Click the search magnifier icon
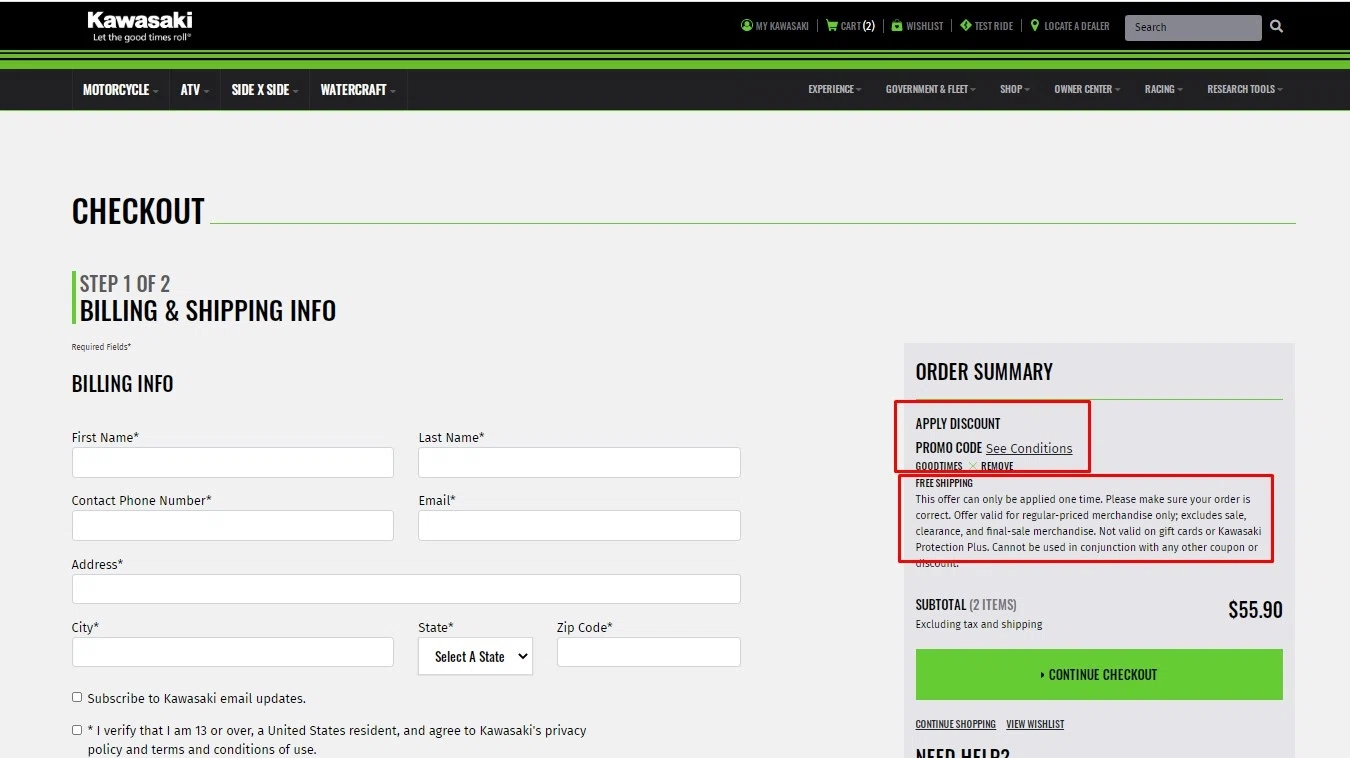 (x=1276, y=27)
